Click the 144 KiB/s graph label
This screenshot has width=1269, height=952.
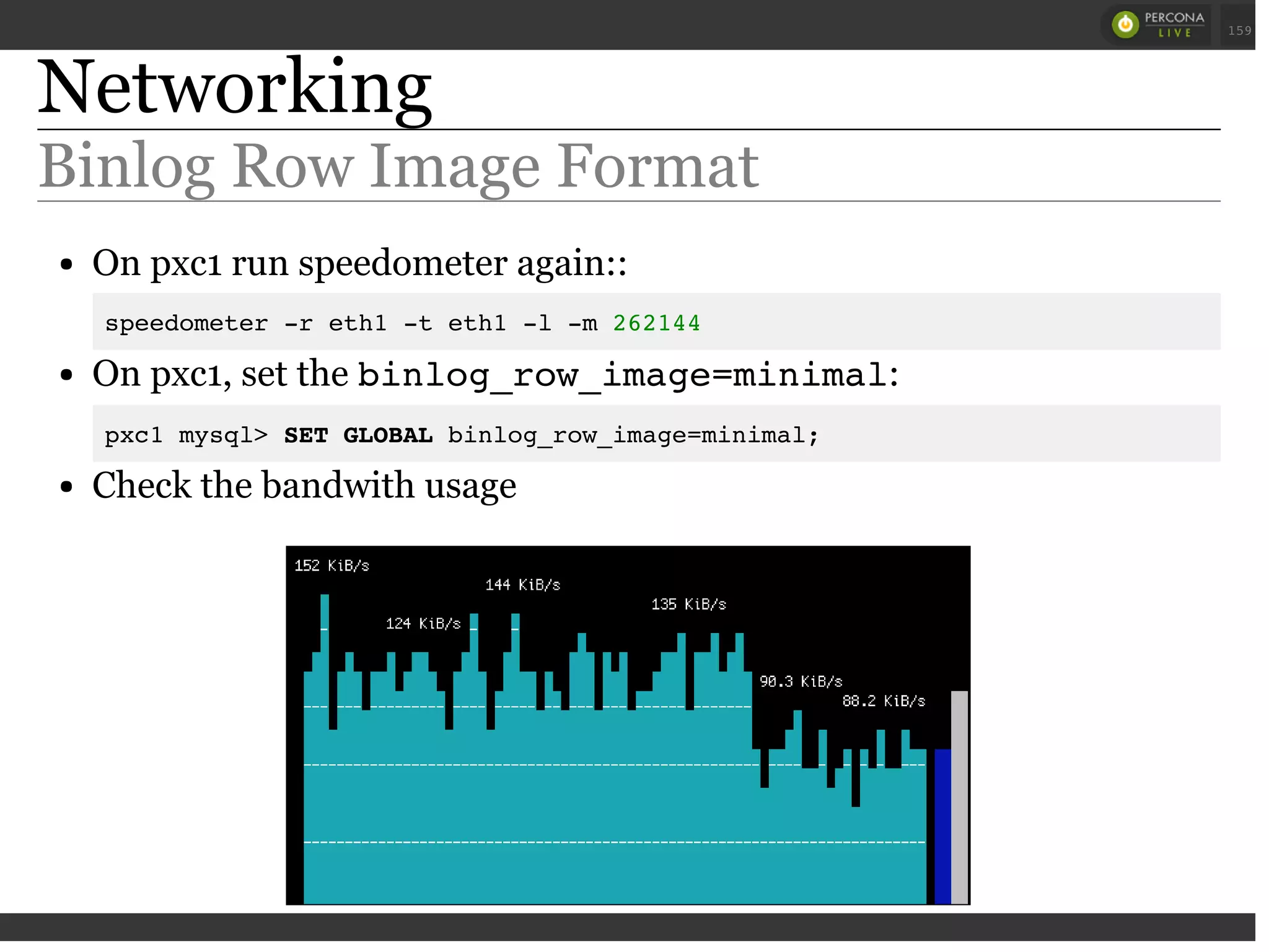pos(522,585)
